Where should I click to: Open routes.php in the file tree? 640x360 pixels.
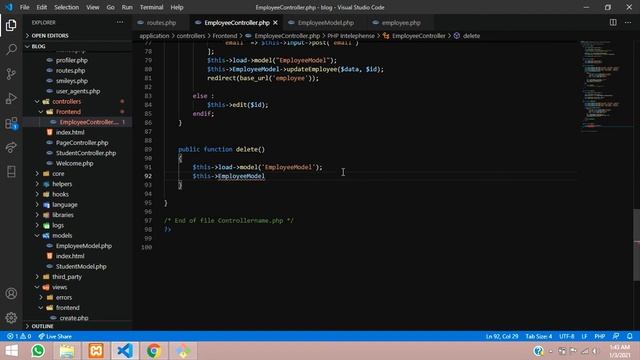[x=71, y=71]
